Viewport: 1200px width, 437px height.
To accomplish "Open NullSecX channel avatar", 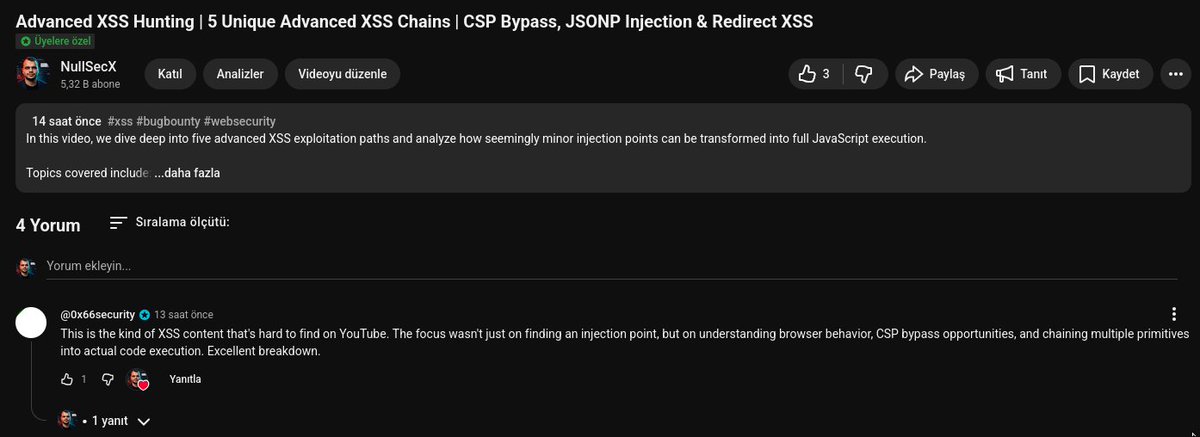I will pyautogui.click(x=33, y=74).
